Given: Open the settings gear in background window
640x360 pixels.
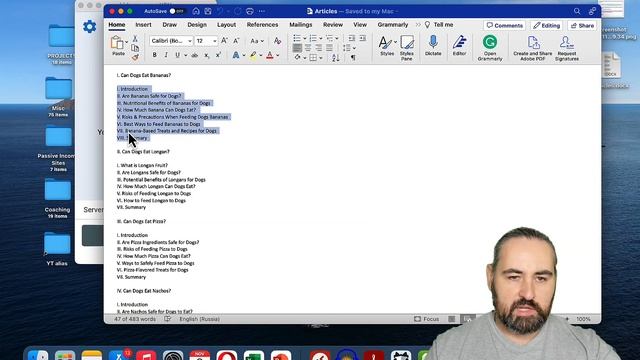Looking at the screenshot, I should pos(89,27).
